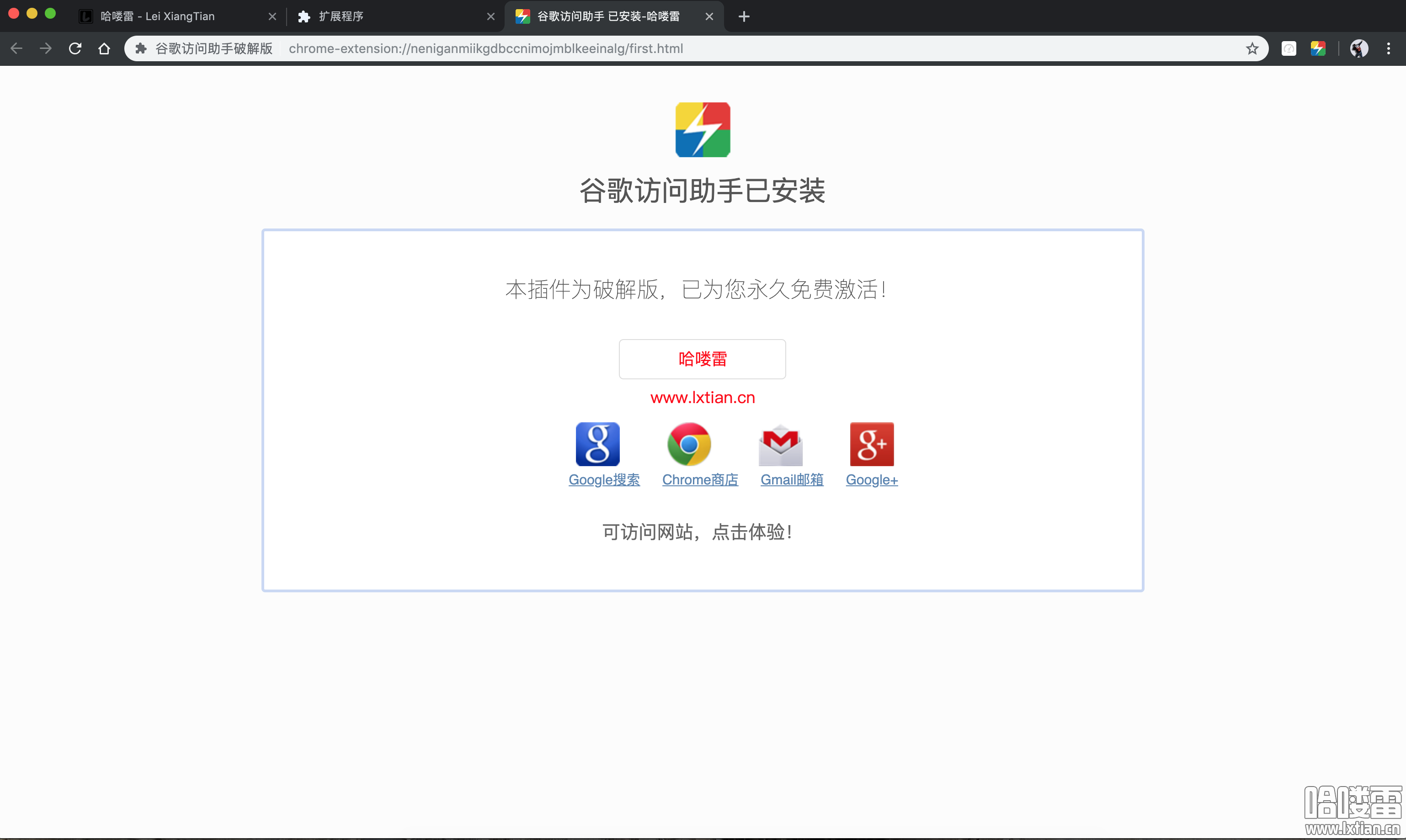Close the 哈喽雷 - Lei XiangTian tab
The height and width of the screenshot is (840, 1406).
coord(272,16)
